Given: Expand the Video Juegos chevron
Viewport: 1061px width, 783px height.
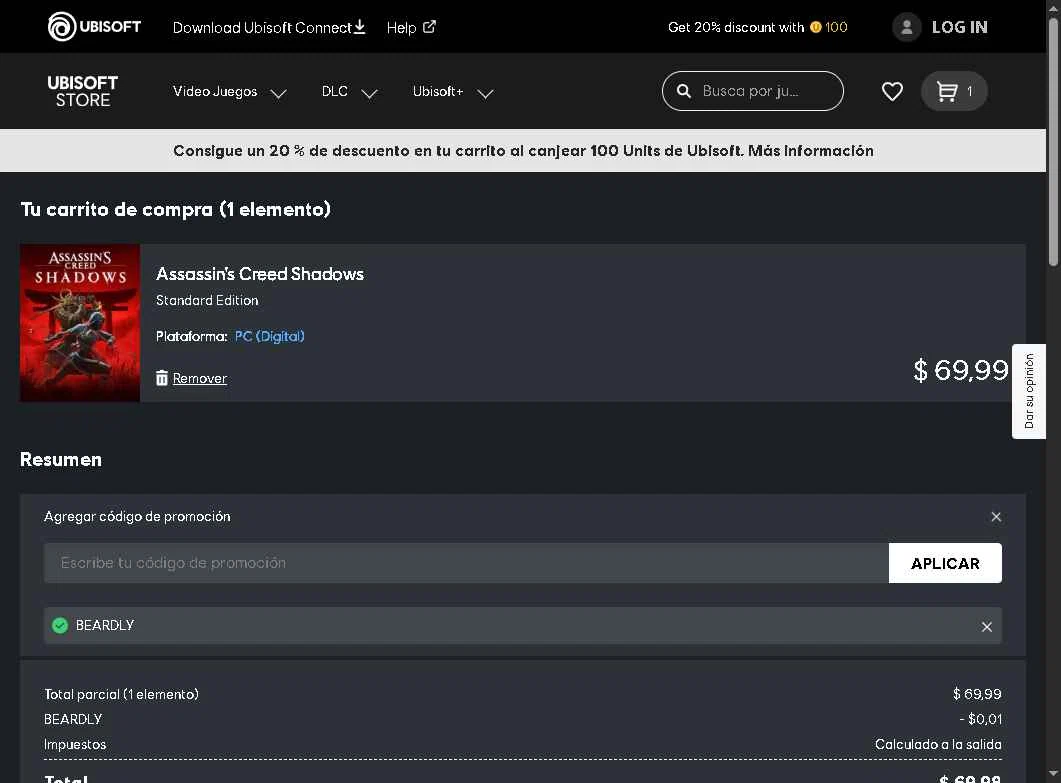Looking at the screenshot, I should click(278, 93).
